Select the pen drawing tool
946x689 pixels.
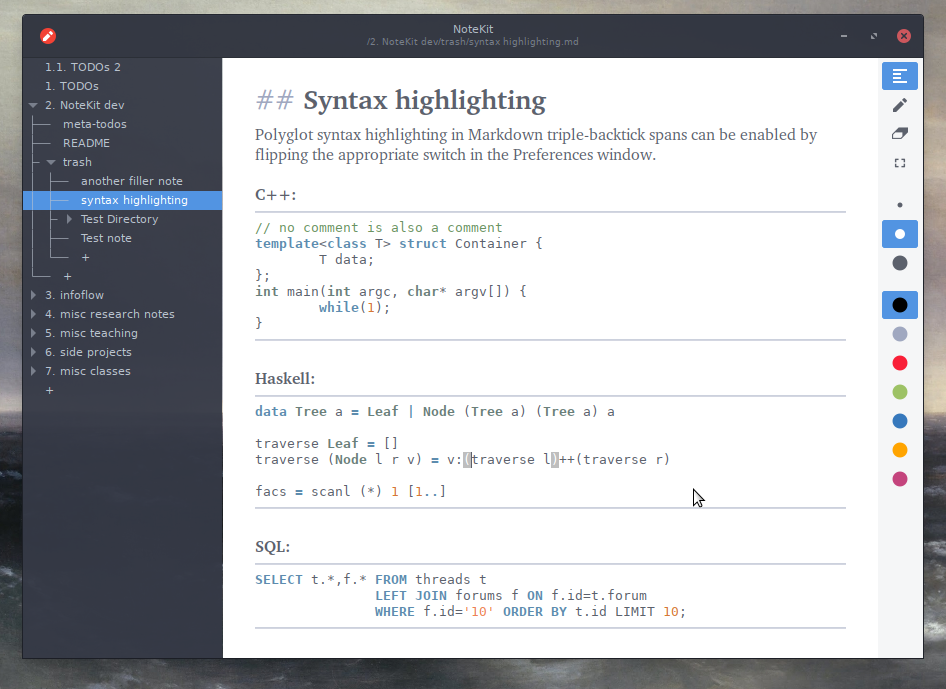[900, 105]
